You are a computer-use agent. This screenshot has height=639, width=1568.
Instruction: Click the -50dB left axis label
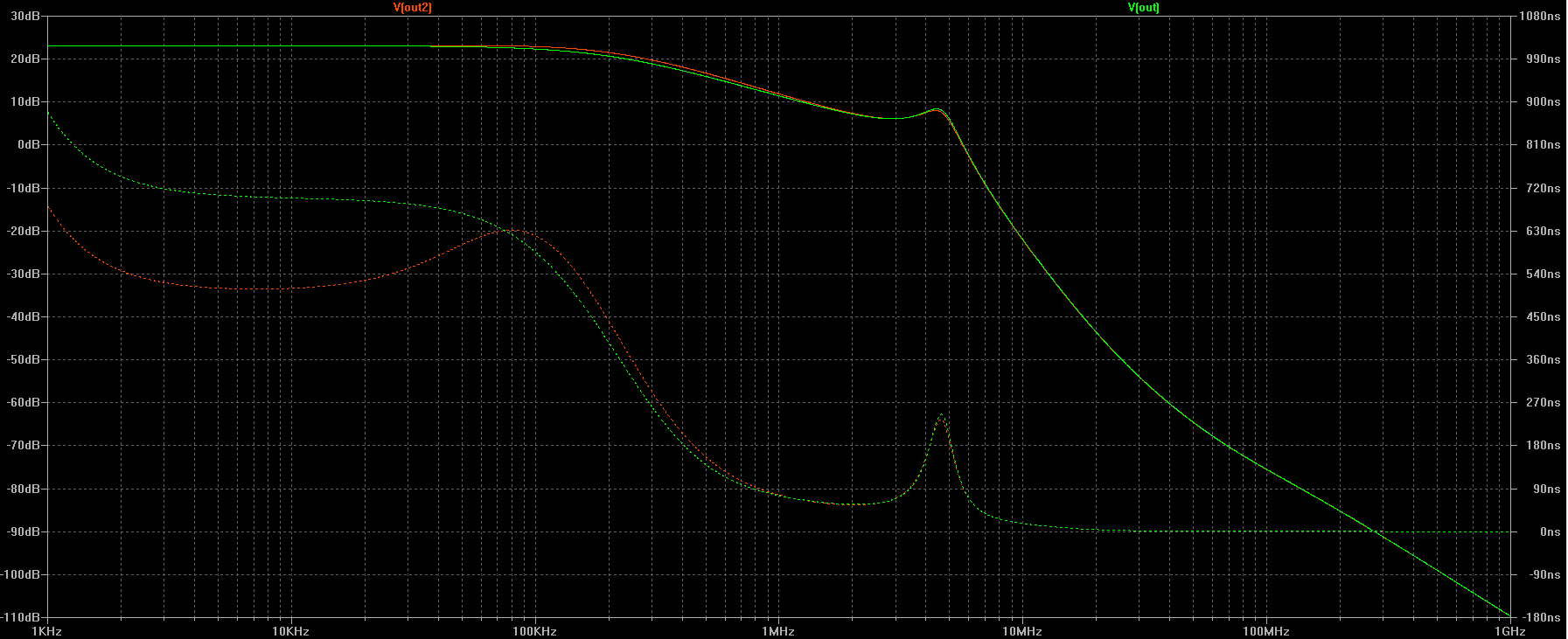24,360
